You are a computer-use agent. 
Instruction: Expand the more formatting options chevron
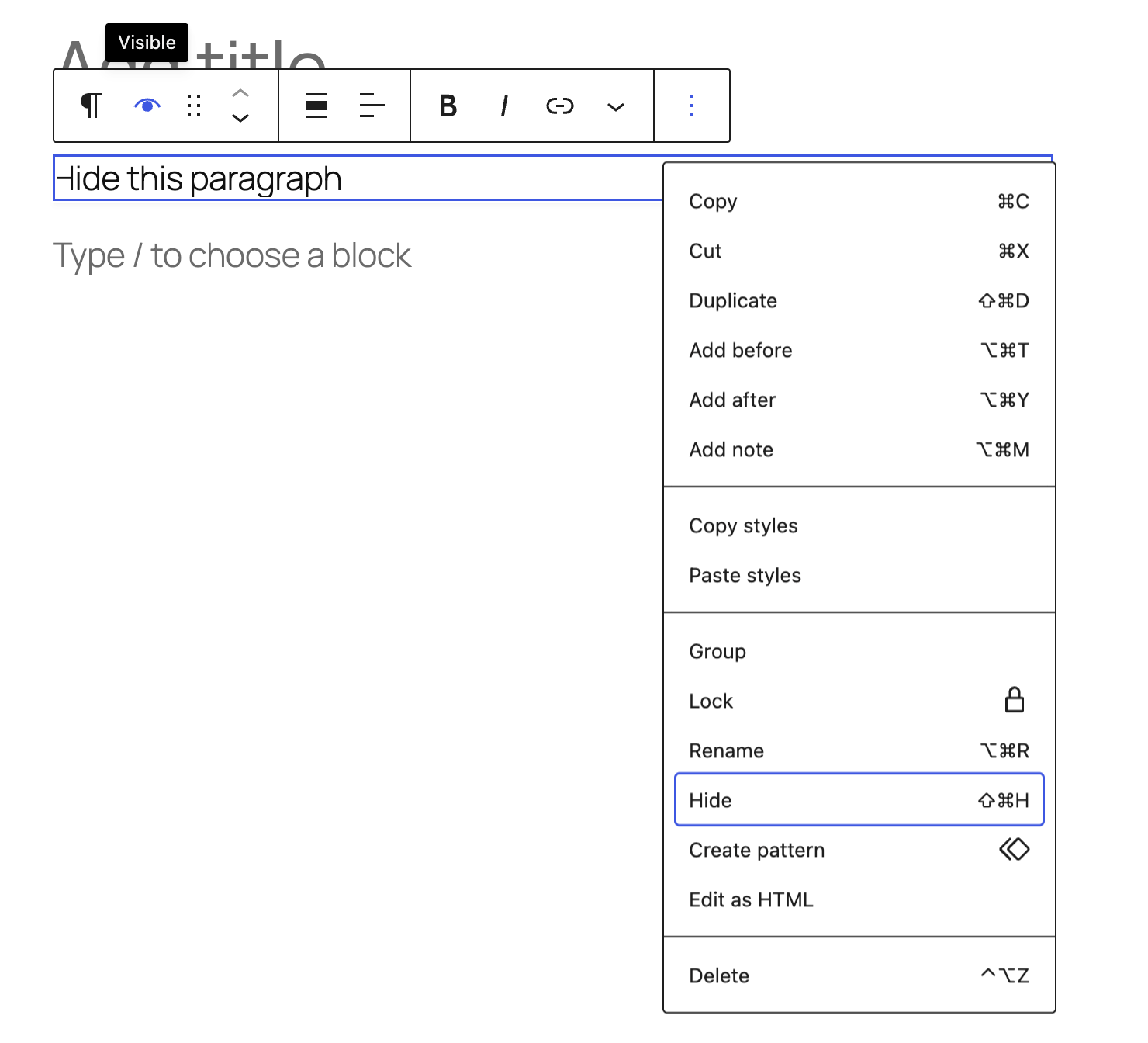[616, 106]
